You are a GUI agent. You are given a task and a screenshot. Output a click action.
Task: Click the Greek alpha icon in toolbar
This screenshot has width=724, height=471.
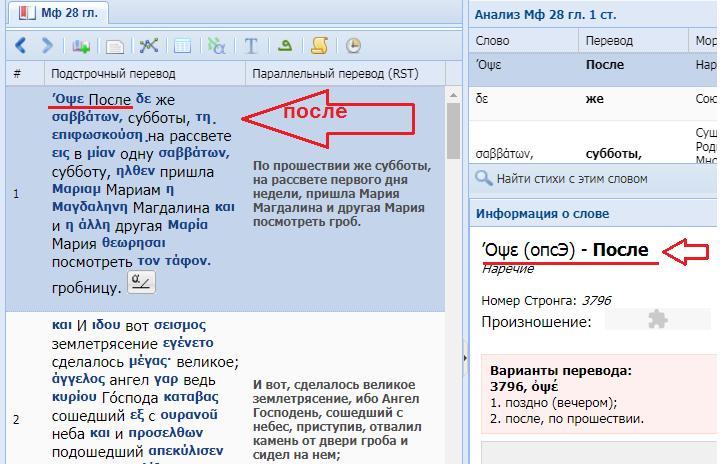point(216,46)
